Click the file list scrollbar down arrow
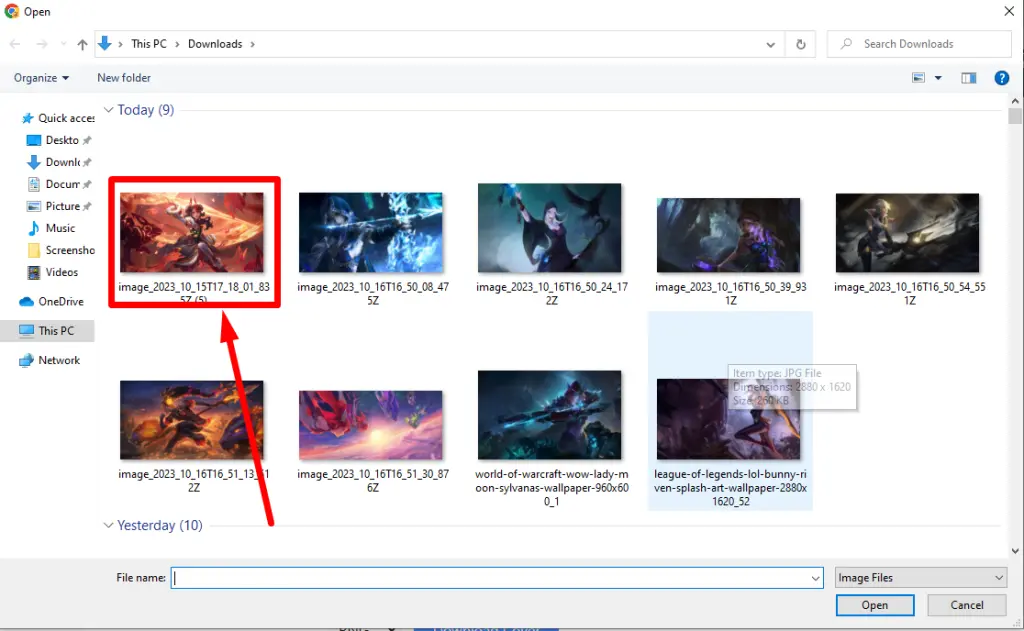 [x=1015, y=551]
